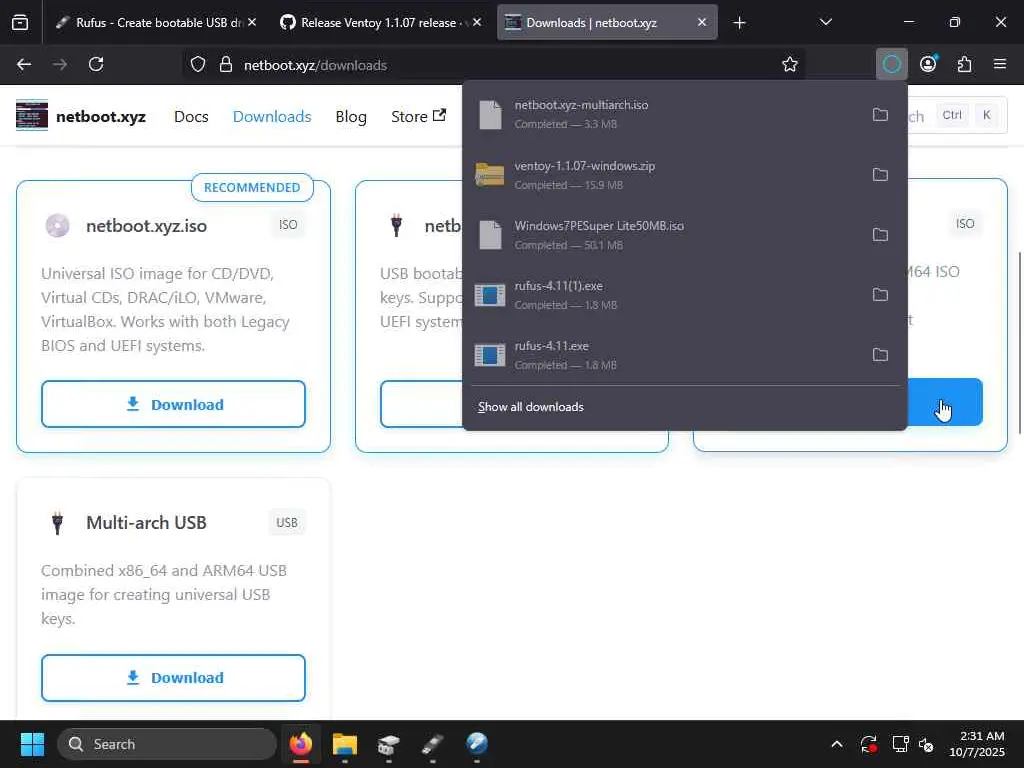
Task: Open a new browser tab
Action: coord(739,23)
